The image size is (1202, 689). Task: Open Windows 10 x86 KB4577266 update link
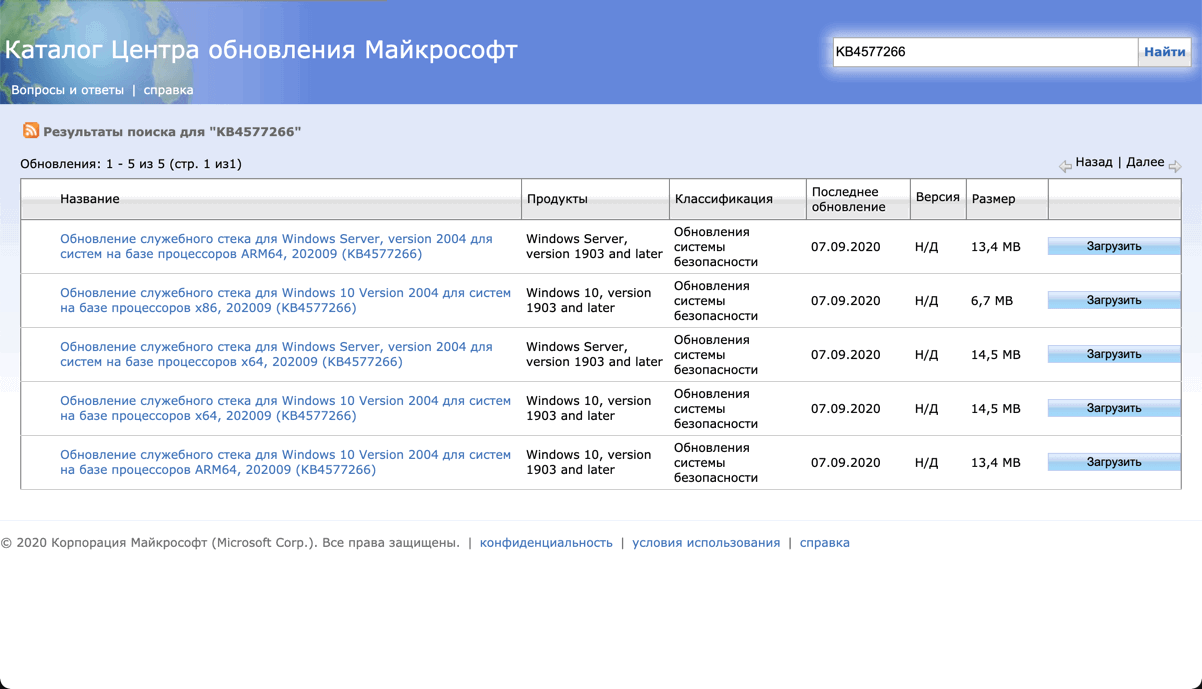point(285,300)
